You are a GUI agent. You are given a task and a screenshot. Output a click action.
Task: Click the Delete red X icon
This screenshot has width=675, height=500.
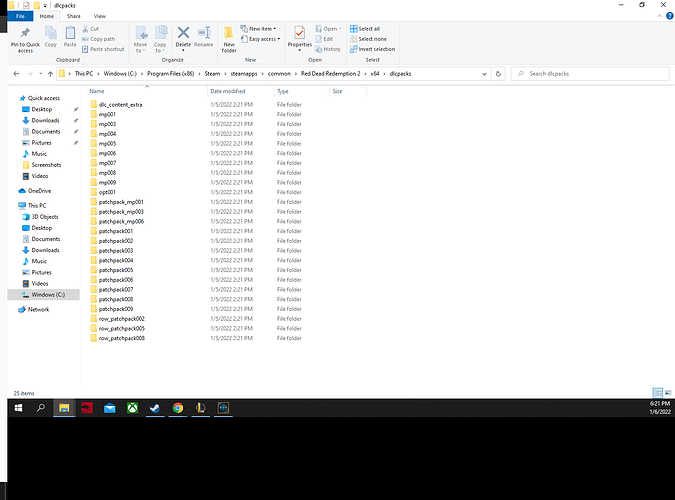(183, 33)
